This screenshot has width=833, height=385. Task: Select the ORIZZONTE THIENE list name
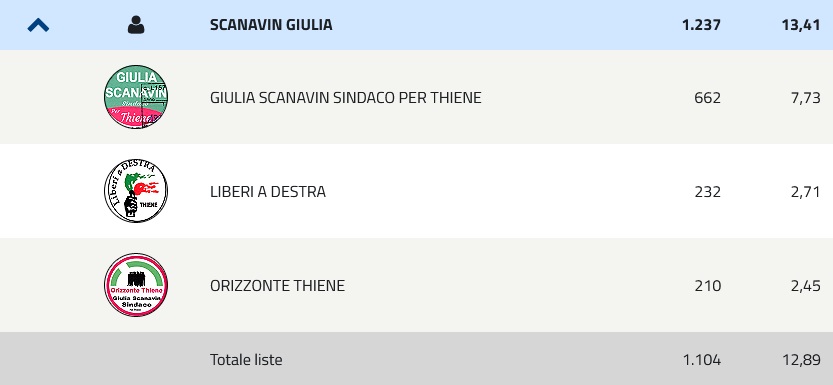point(277,286)
